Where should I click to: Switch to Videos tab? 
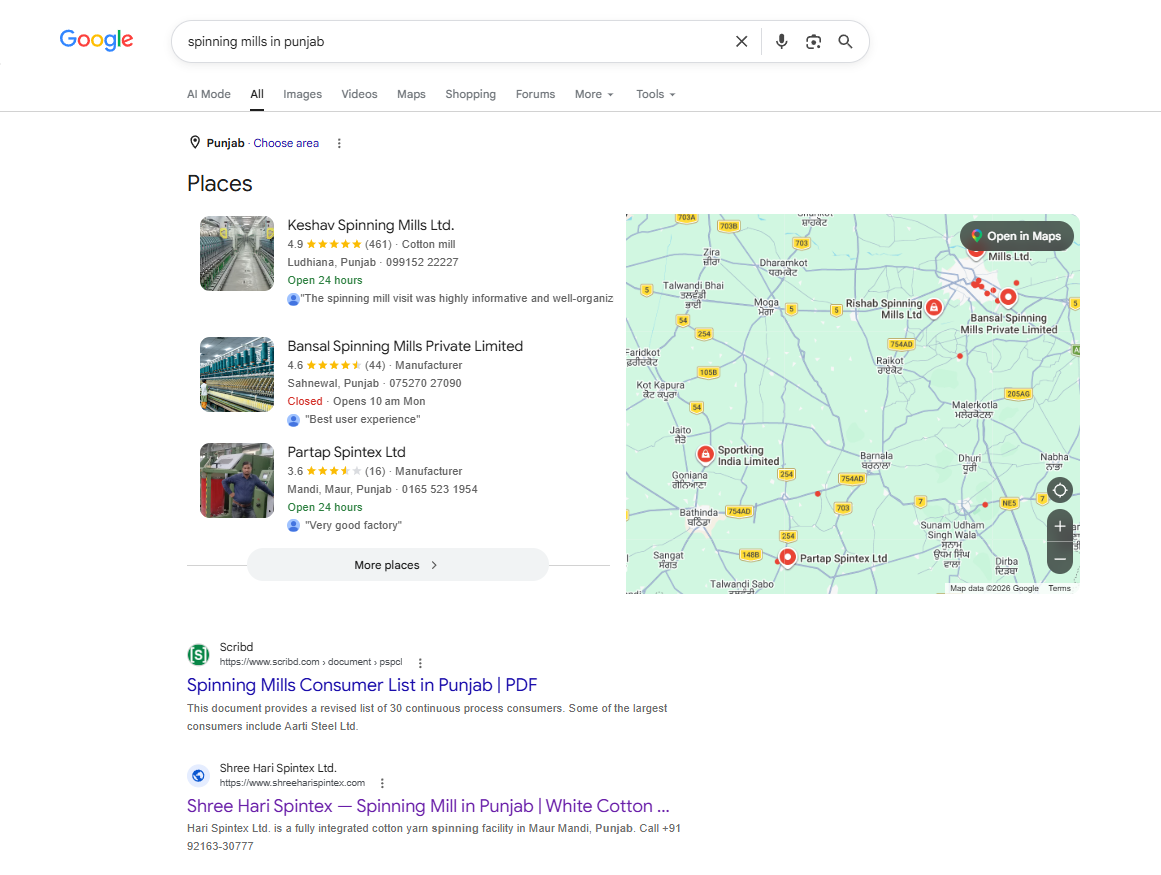(359, 94)
